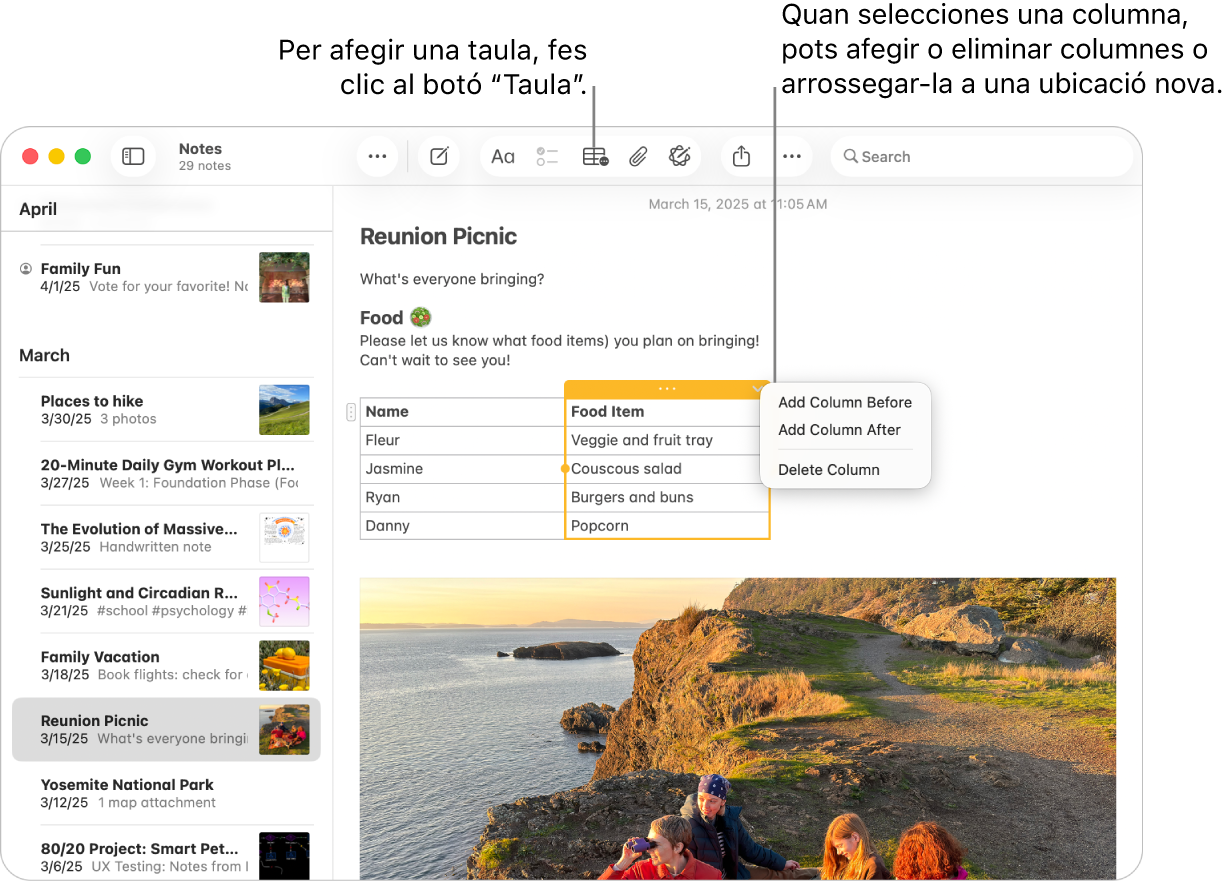The width and height of the screenshot is (1224, 883).
Task: Create a new note with compose icon
Action: coord(439,157)
